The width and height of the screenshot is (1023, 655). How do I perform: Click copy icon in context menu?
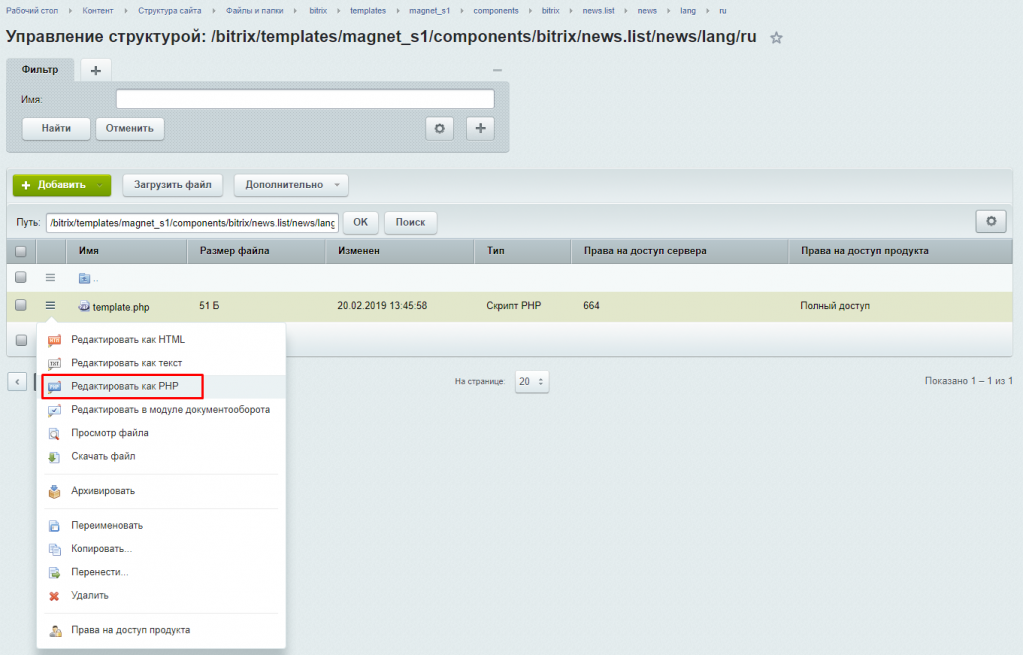[55, 549]
